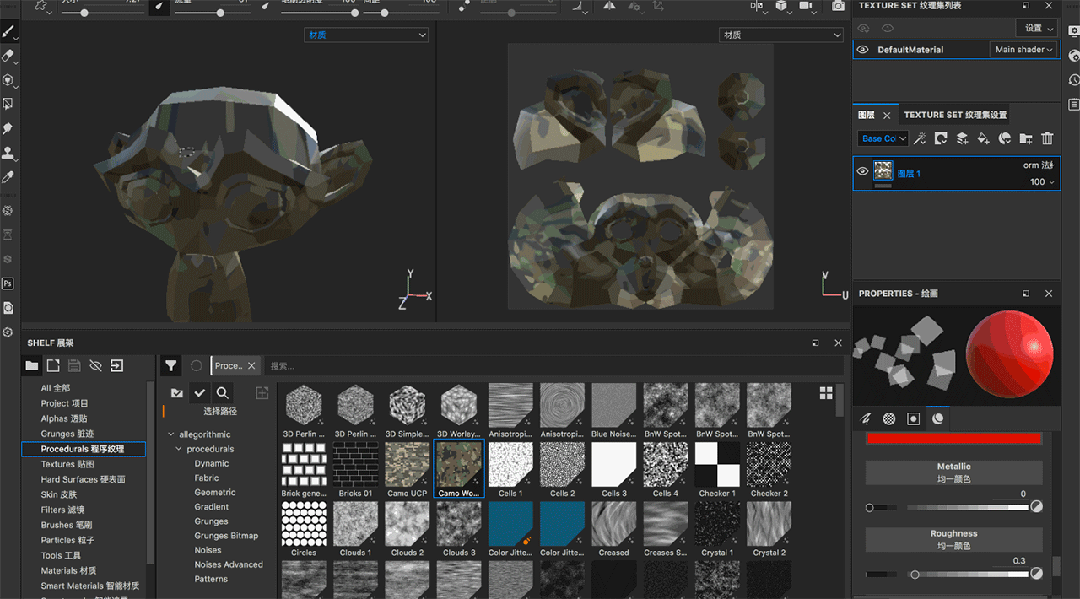The image size is (1080, 599).
Task: Select the Smudge tool
Action: point(8,128)
